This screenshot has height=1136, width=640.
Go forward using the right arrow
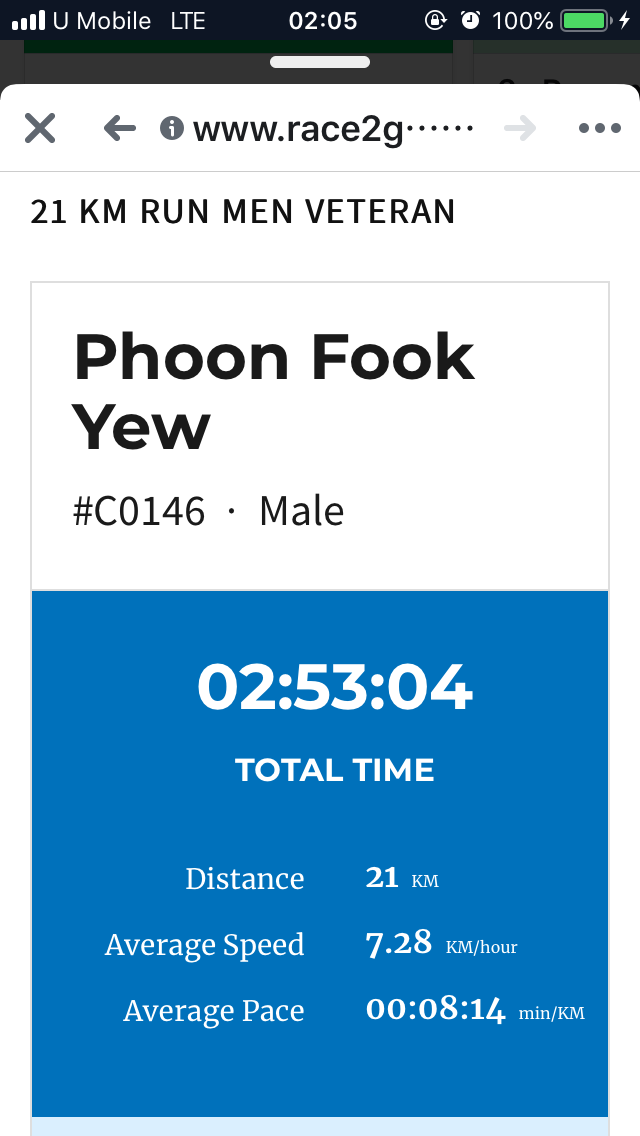tap(520, 129)
